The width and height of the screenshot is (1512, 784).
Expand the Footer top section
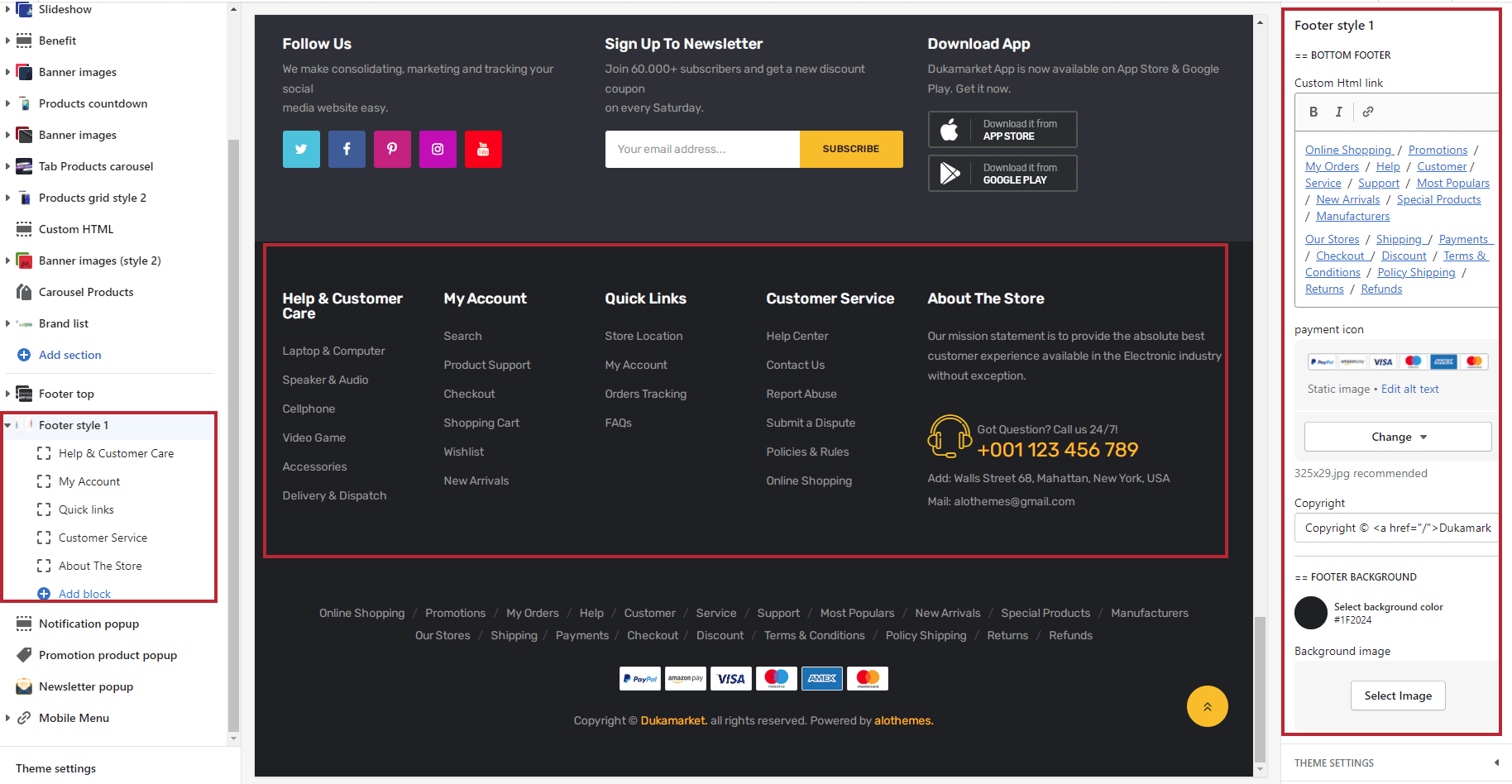[8, 394]
